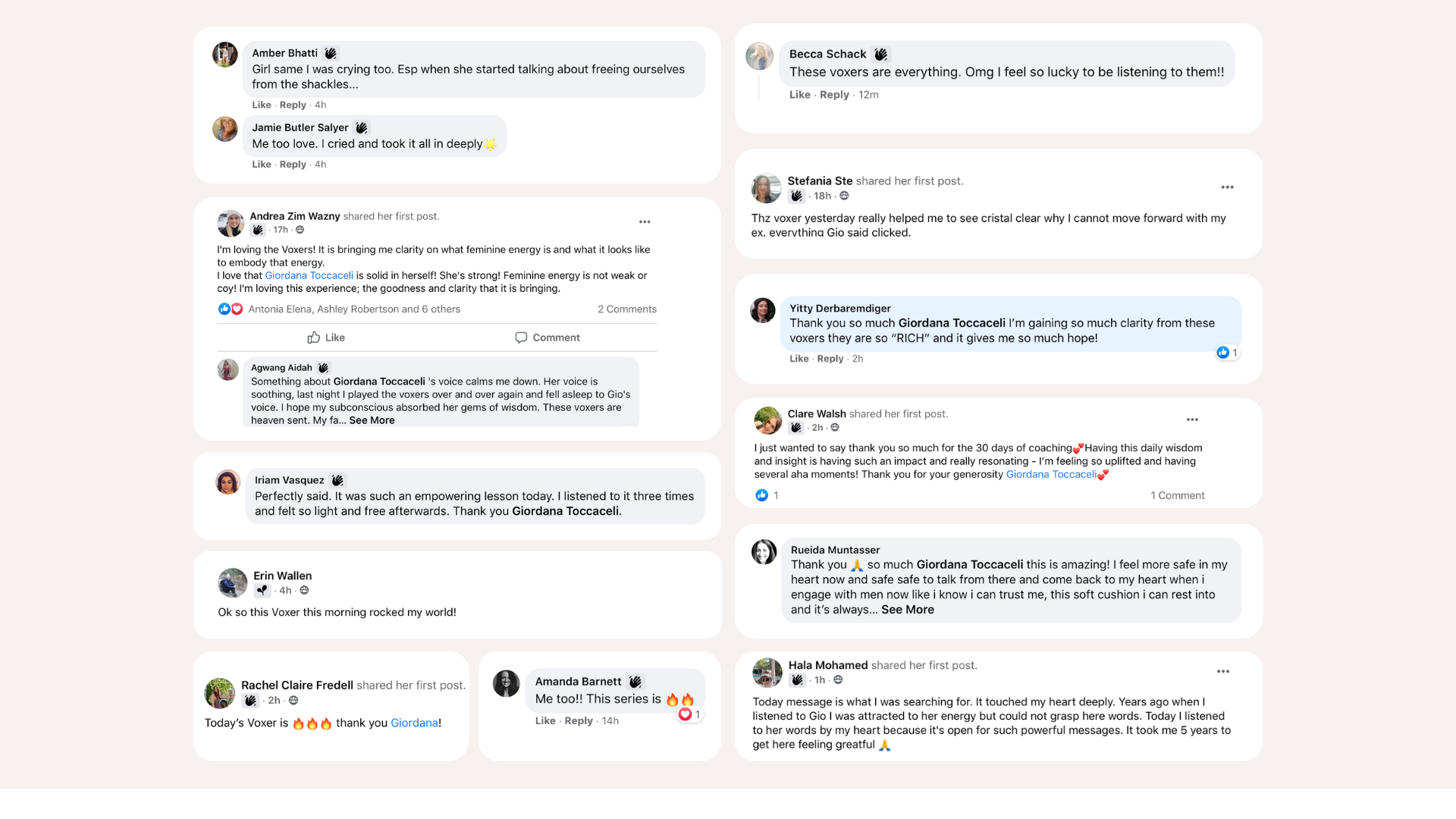View the 2 Comments on Andrea's post
Image resolution: width=1456 pixels, height=819 pixels.
(626, 309)
